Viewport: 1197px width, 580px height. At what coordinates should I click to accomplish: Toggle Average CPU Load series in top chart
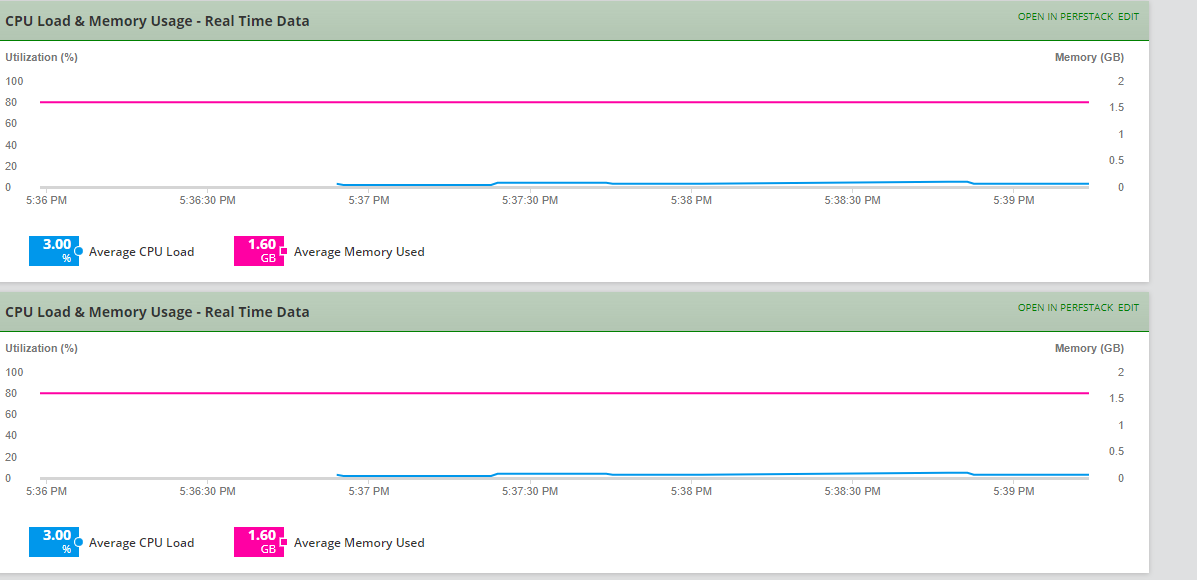pyautogui.click(x=141, y=251)
